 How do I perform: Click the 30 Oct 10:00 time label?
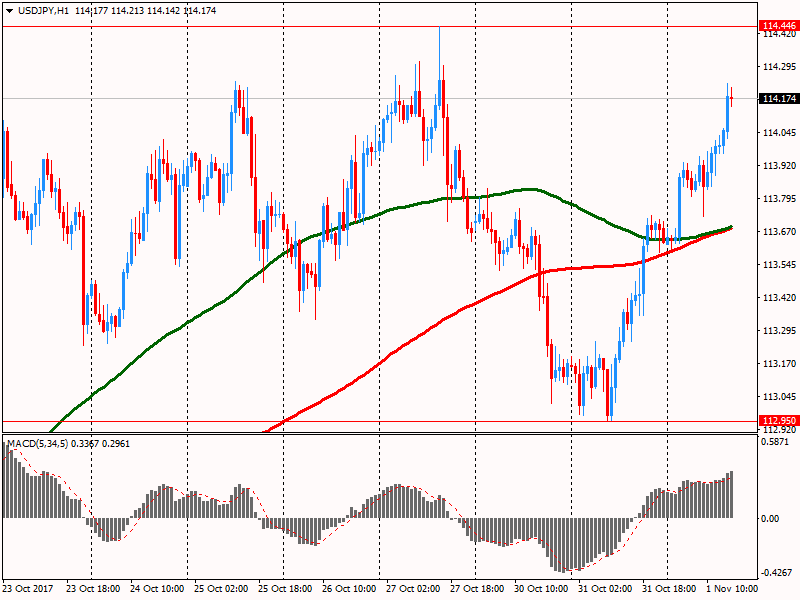coord(541,589)
